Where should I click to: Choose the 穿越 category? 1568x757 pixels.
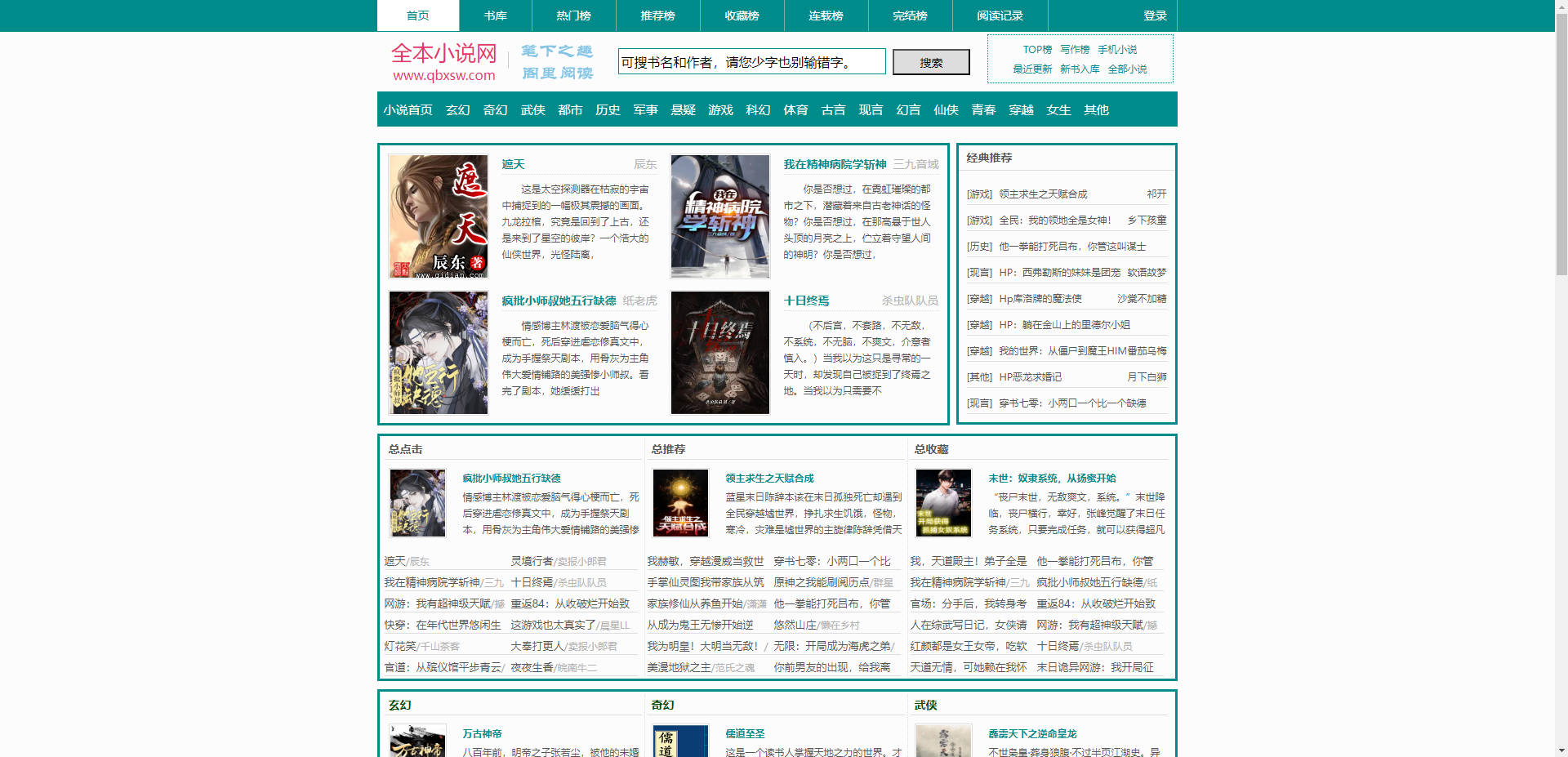(x=1021, y=110)
